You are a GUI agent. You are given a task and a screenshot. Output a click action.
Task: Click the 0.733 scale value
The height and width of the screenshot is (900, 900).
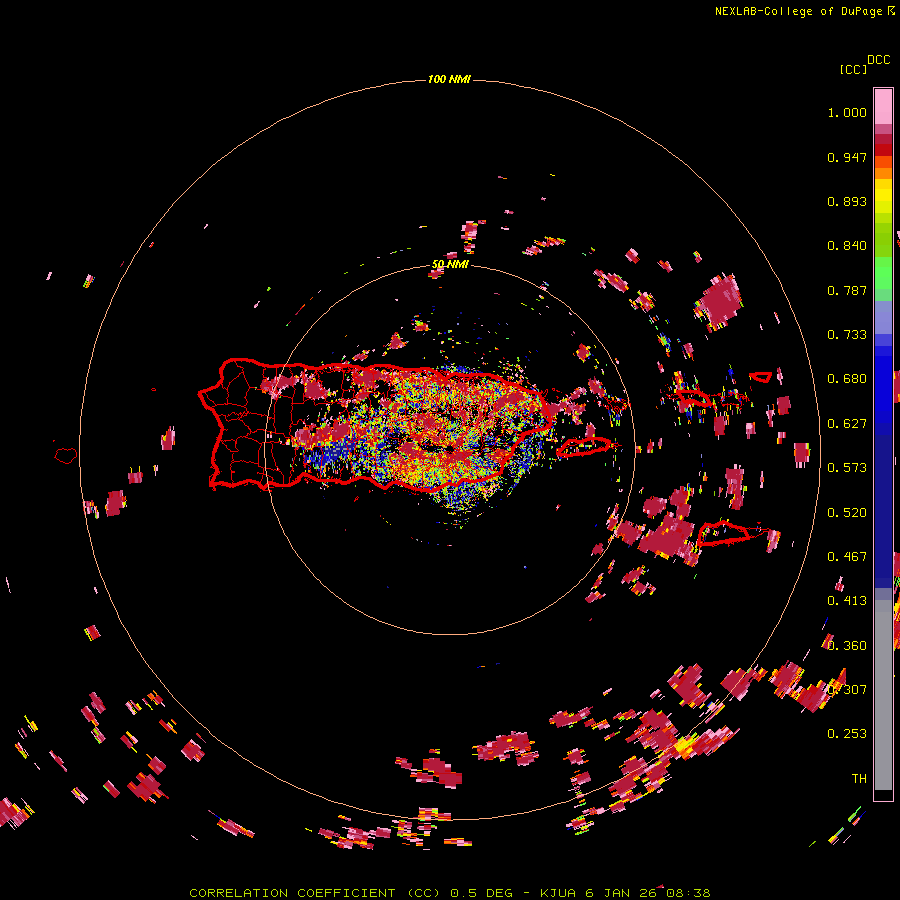click(847, 335)
